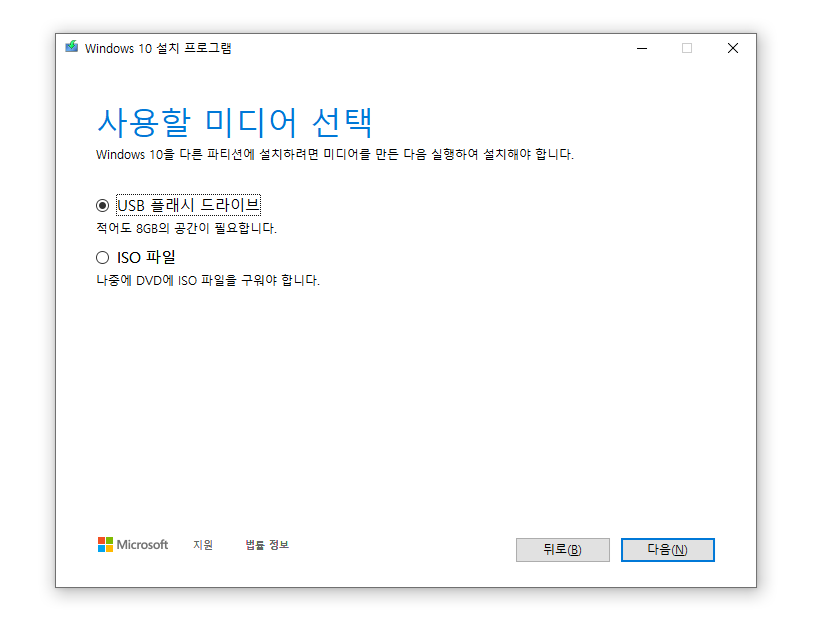Click the text 적어도 8GB의 공간이 필요합니다.

(186, 228)
